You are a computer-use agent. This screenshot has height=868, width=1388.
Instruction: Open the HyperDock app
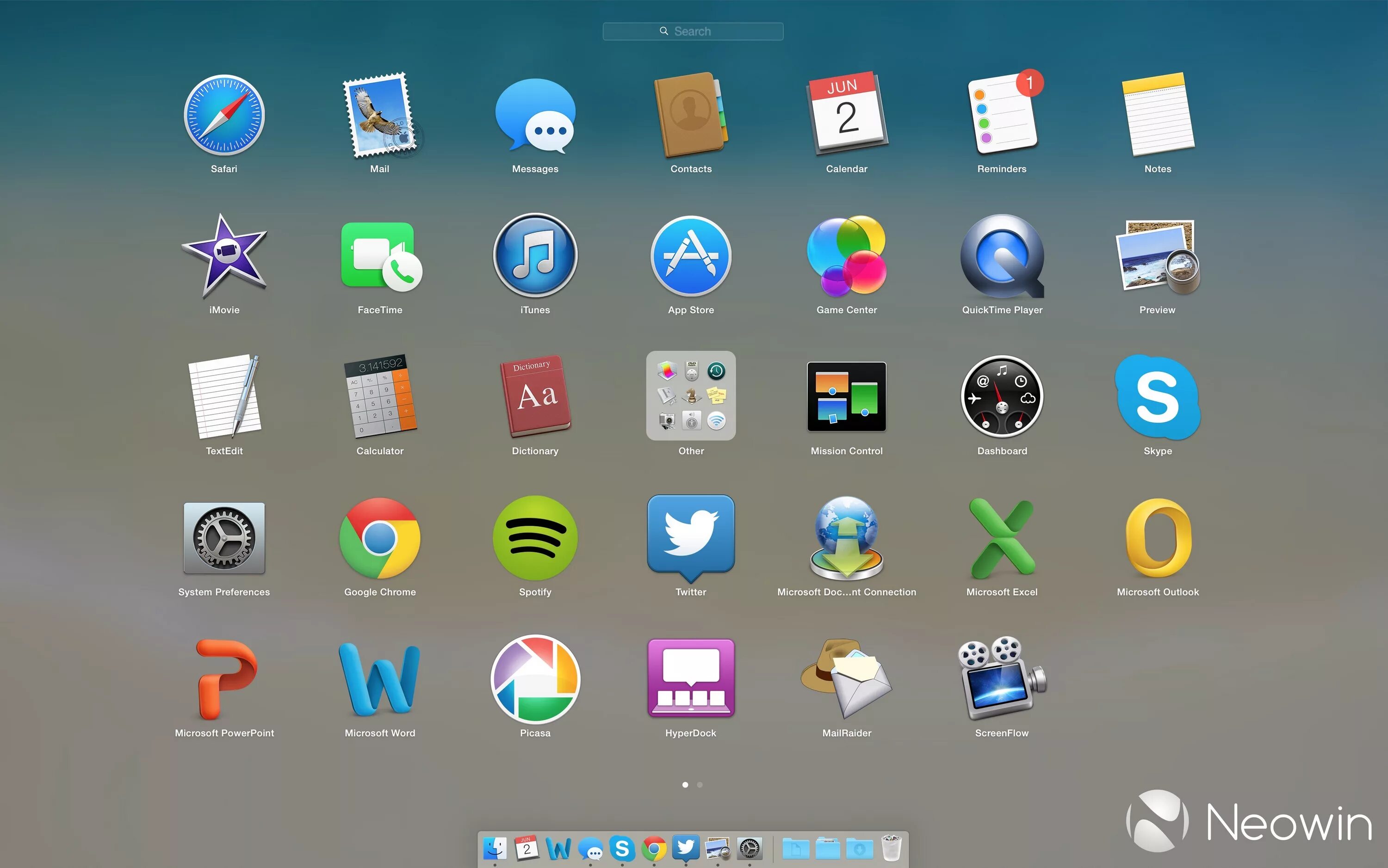coord(691,678)
